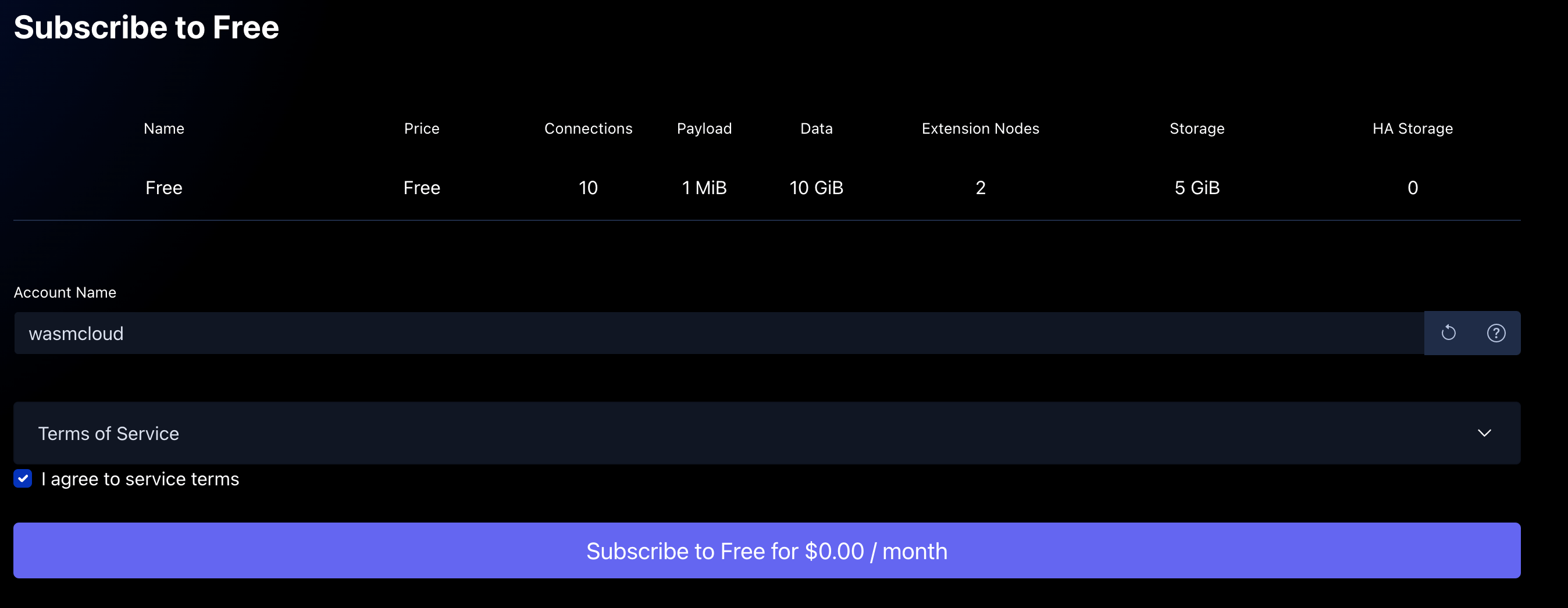Click the Storage column header
This screenshot has width=1568, height=608.
(x=1196, y=128)
